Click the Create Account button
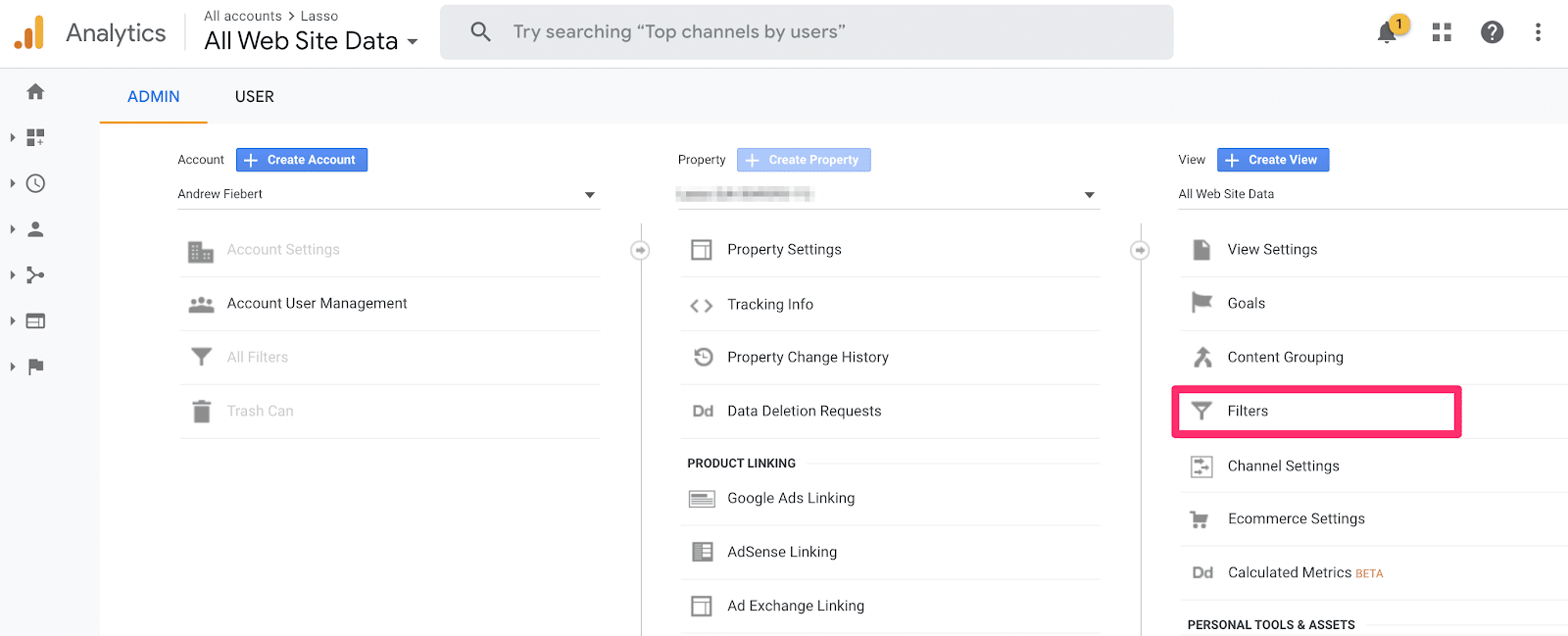This screenshot has height=636, width=1568. [302, 160]
